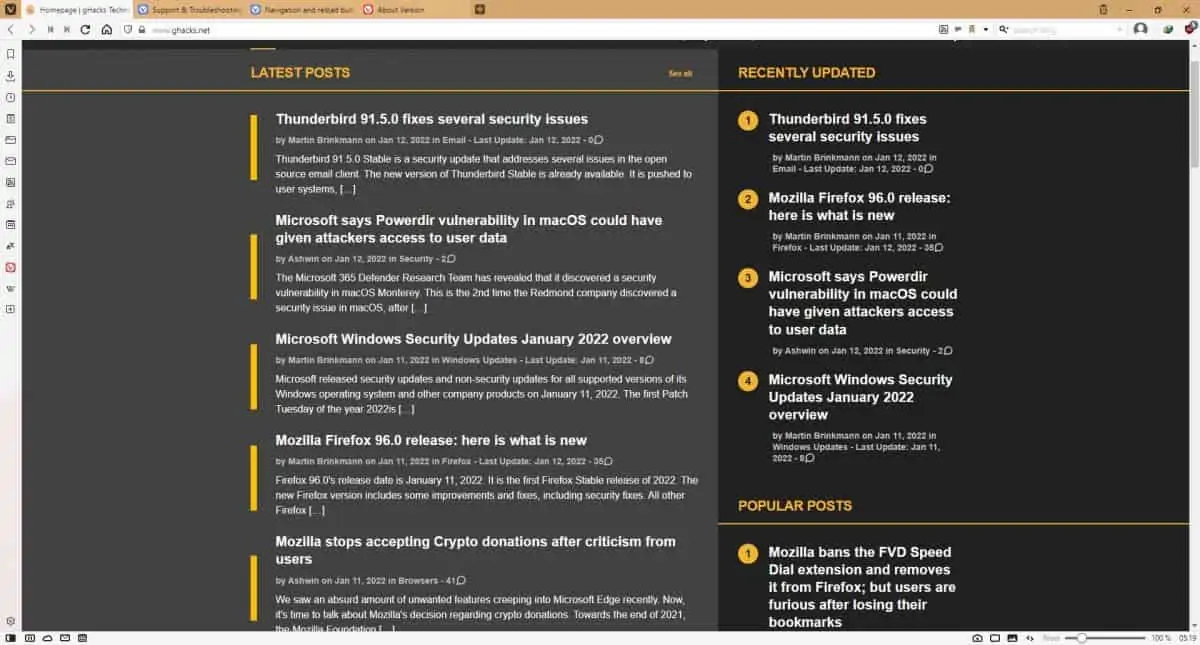Open the Feeds panel in sidebar
Viewport: 1200px width, 645px height.
point(10,182)
